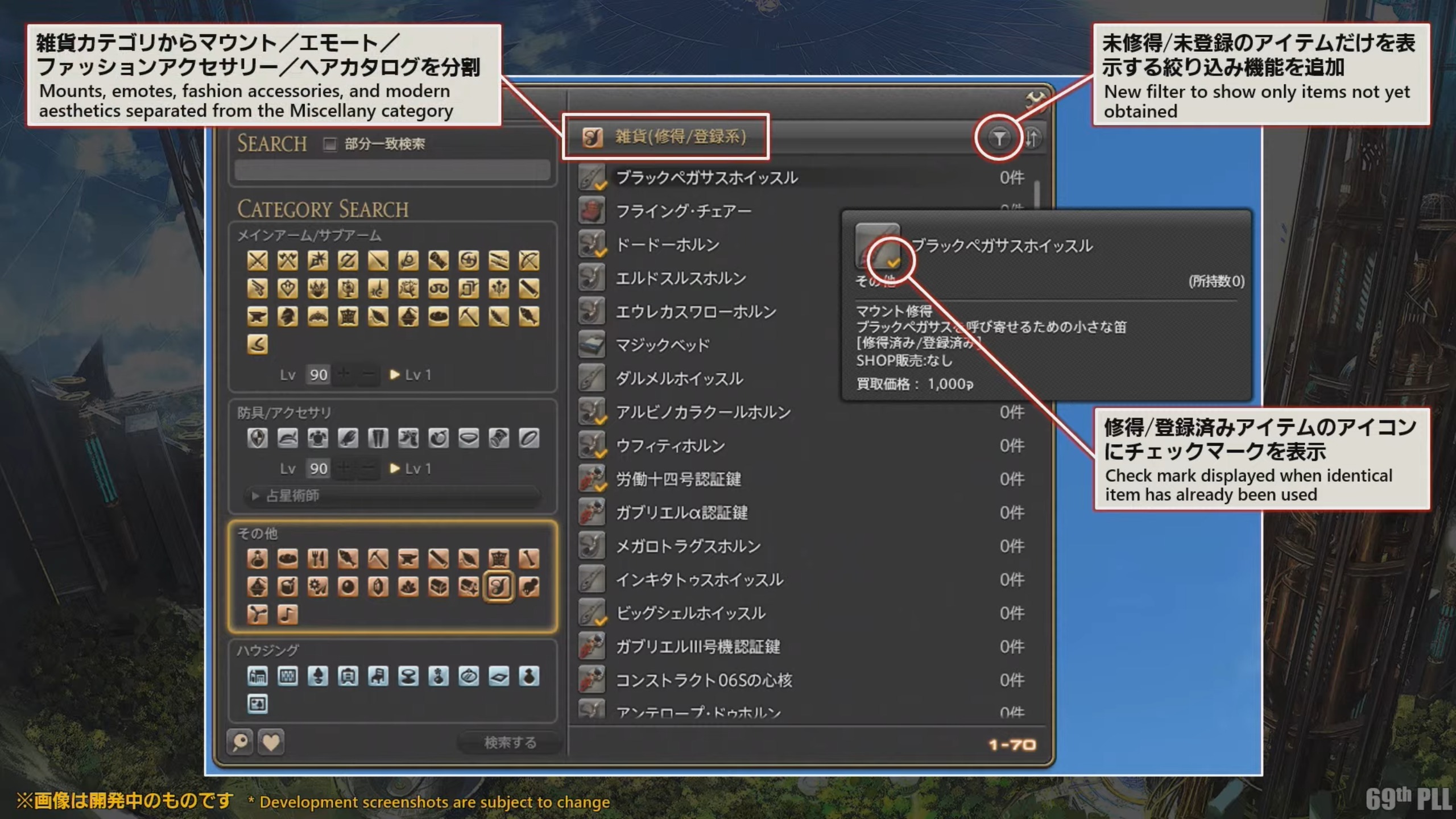Select the music note orchestrion category icon
This screenshot has width=1456, height=819.
click(x=287, y=614)
